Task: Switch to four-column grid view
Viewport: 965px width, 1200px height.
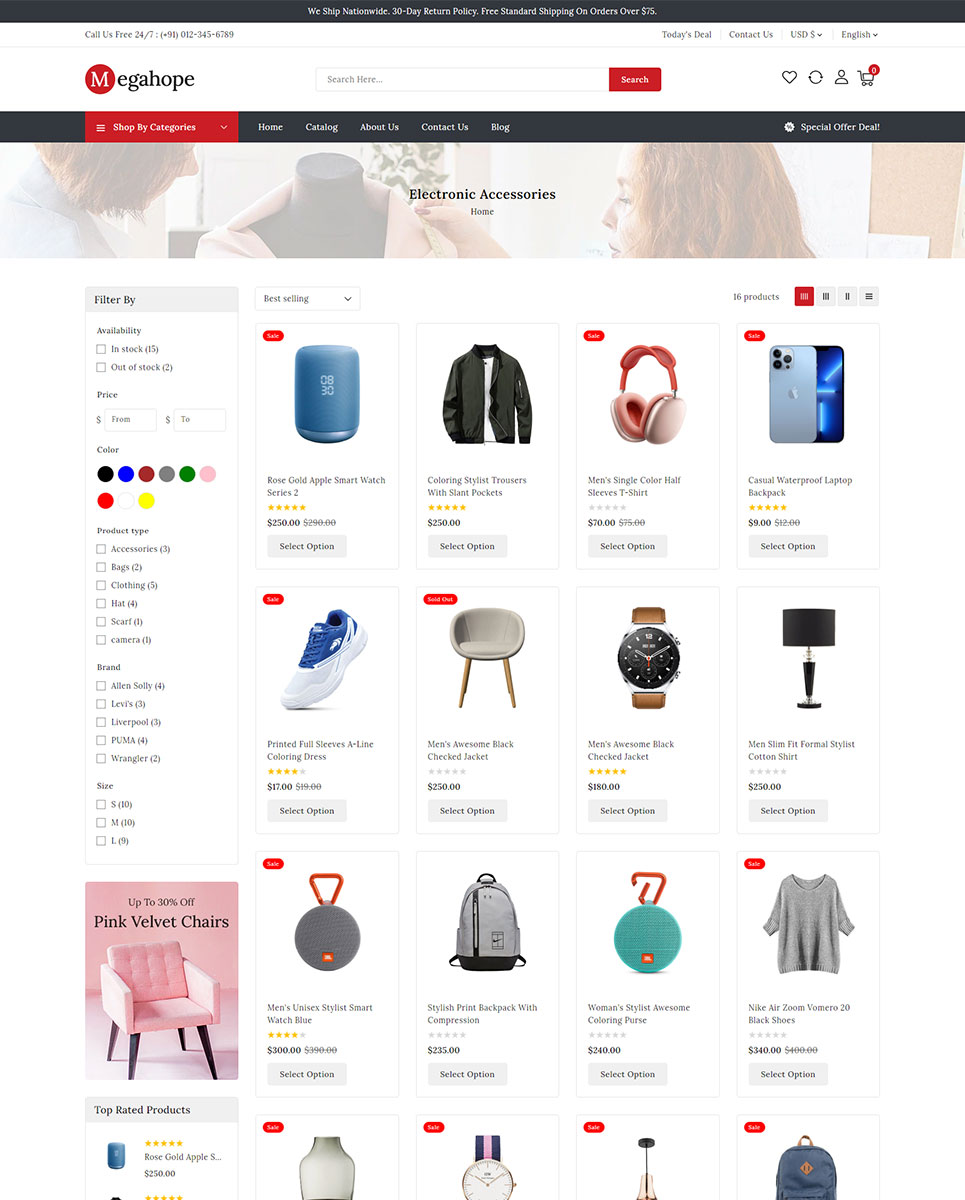Action: point(804,296)
